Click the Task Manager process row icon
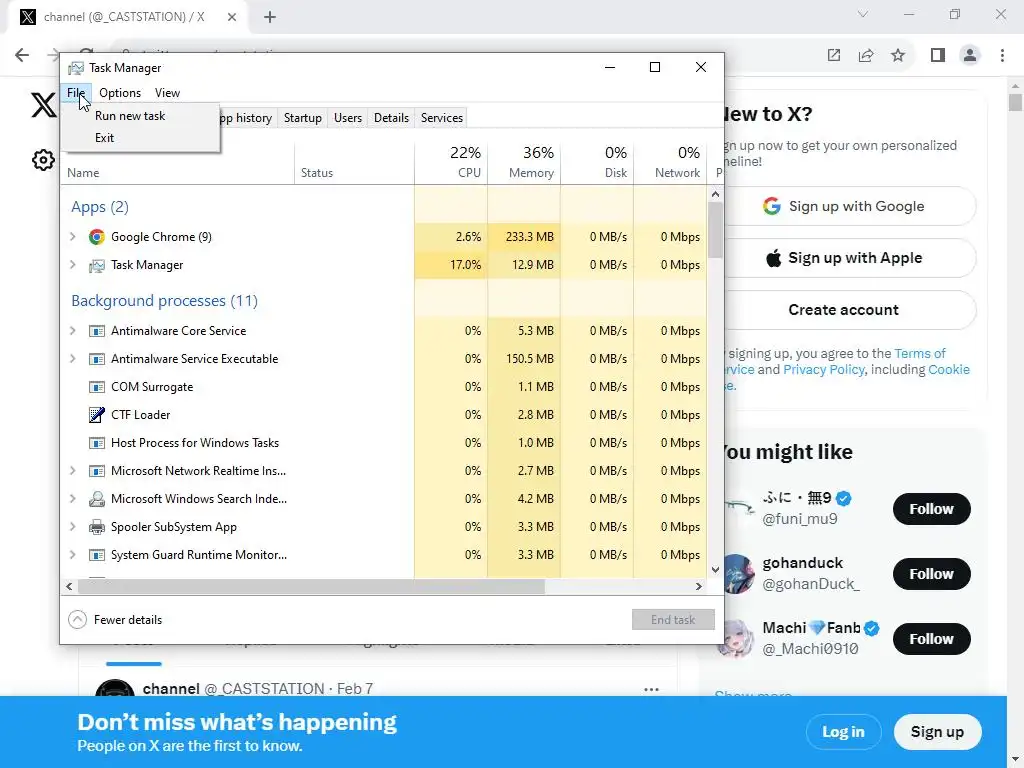 click(x=97, y=265)
